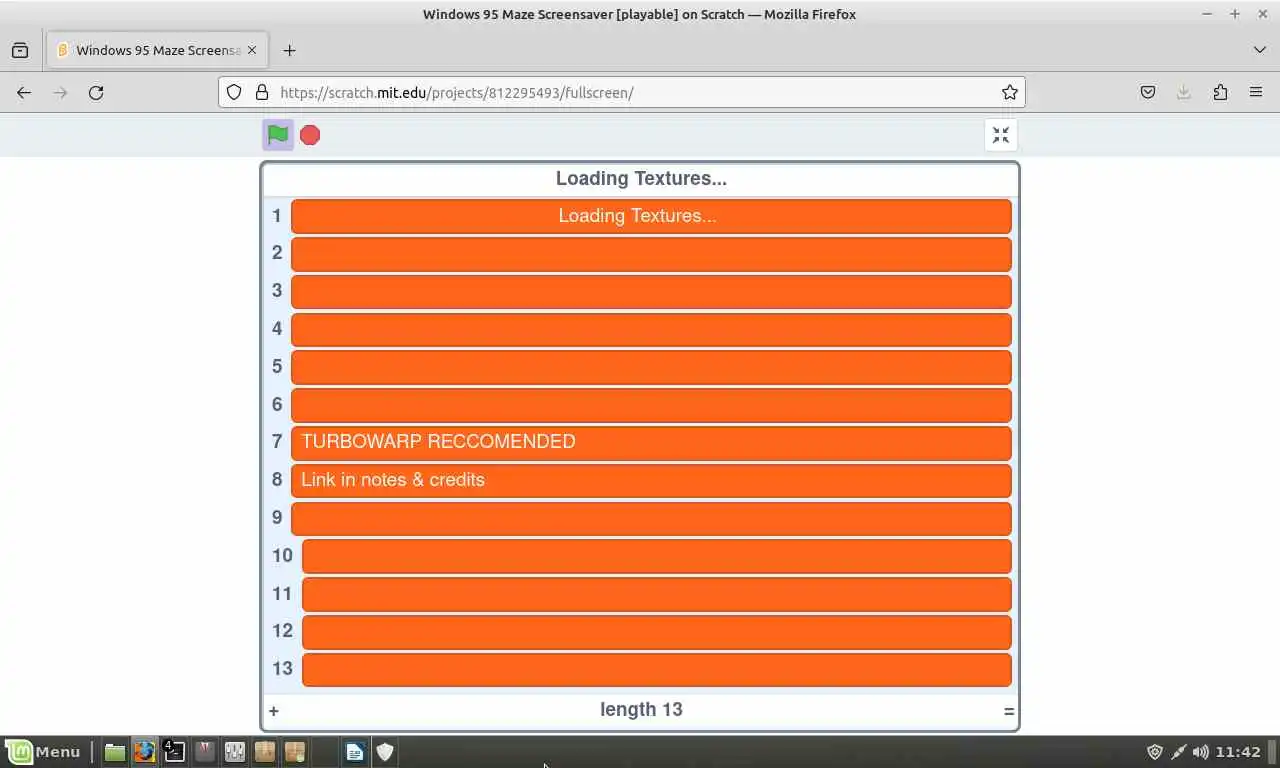
Task: Switch to Firefox from the taskbar
Action: pos(145,751)
